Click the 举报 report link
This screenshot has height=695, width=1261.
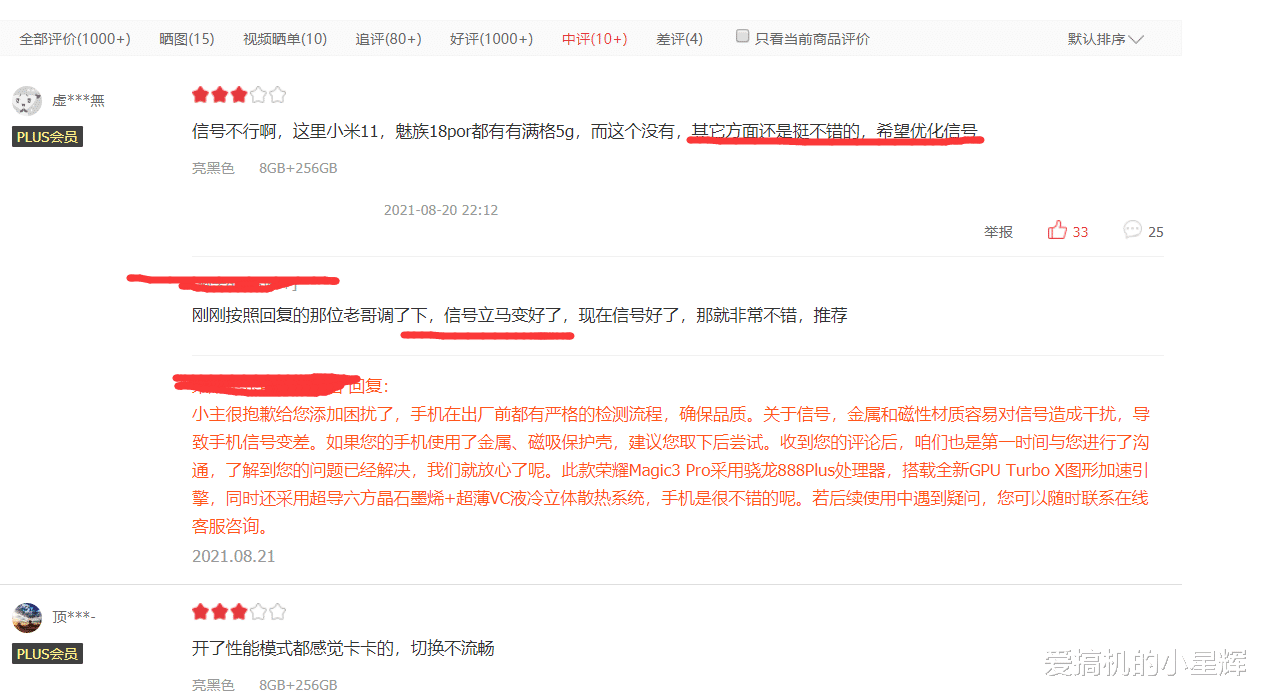click(997, 231)
